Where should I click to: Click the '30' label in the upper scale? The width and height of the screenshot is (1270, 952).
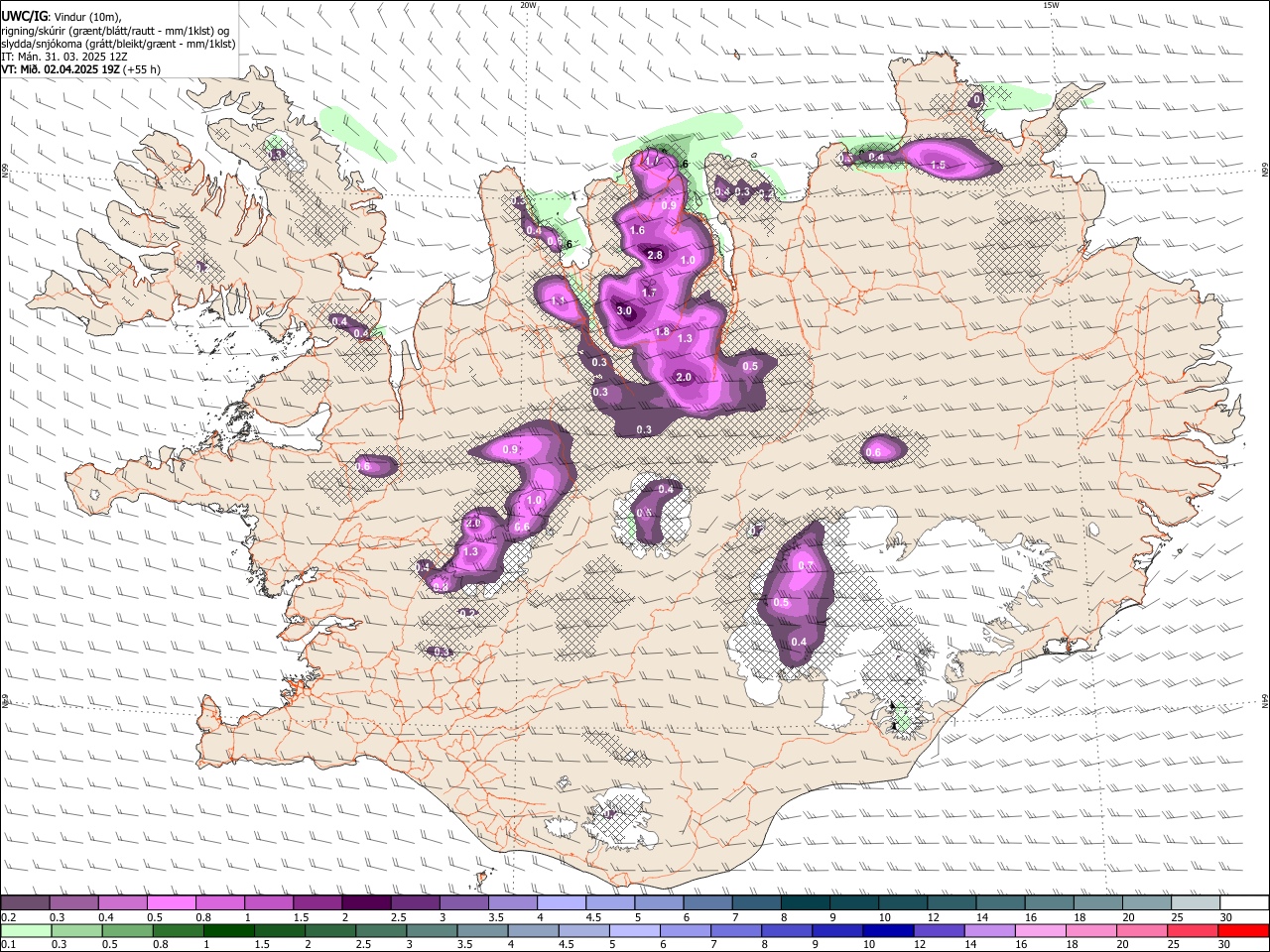click(x=1226, y=917)
